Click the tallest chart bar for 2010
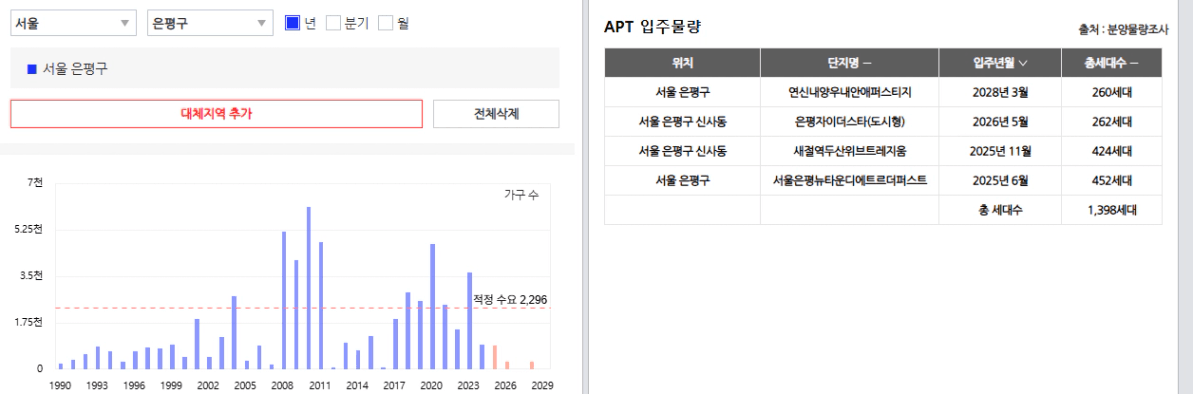 [x=309, y=288]
